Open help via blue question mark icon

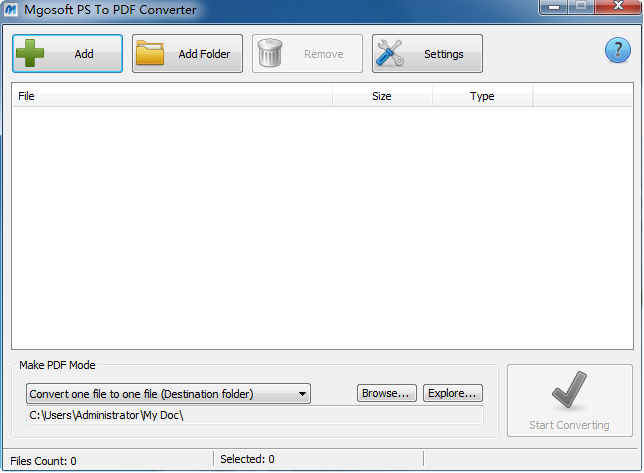pos(618,50)
